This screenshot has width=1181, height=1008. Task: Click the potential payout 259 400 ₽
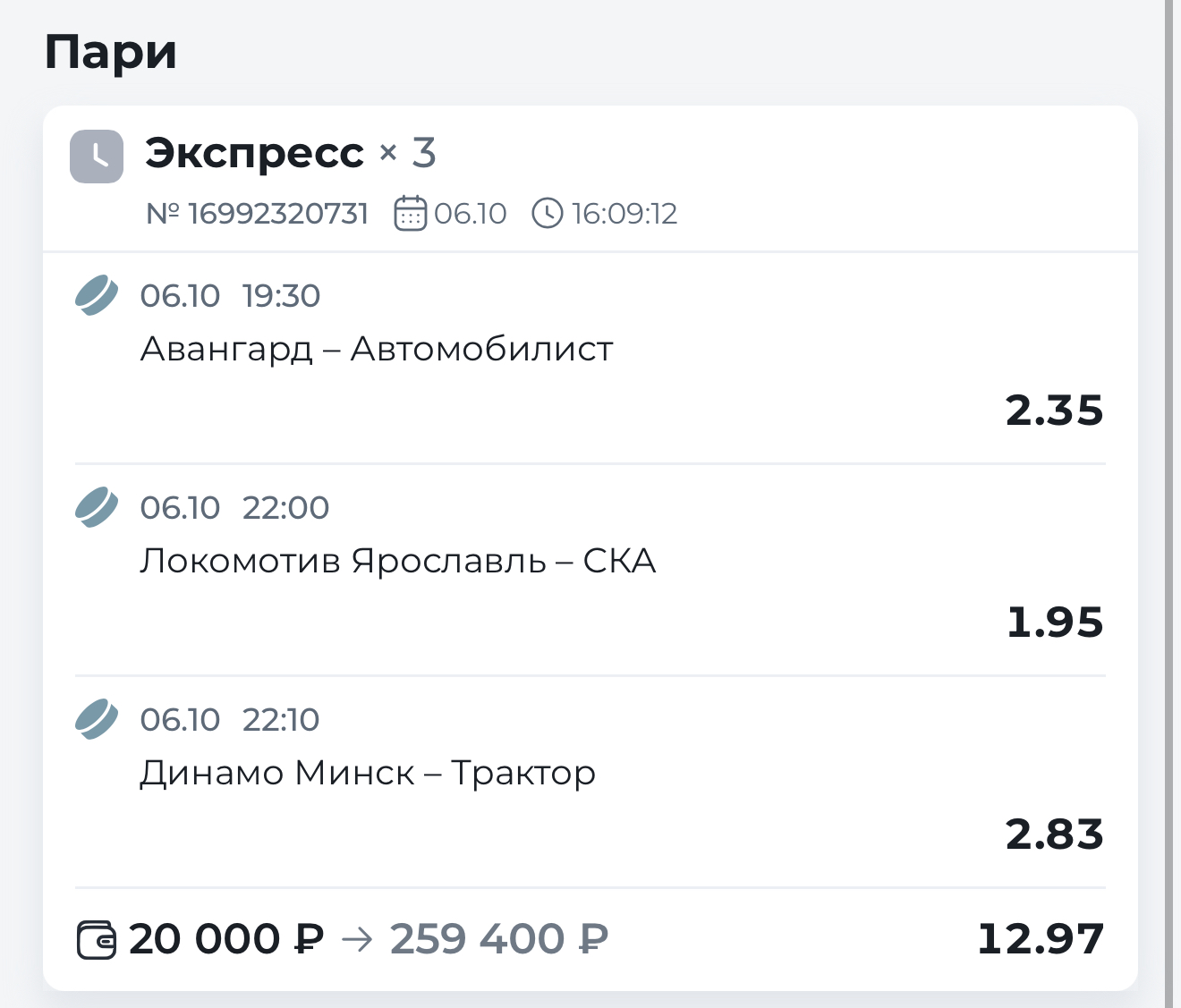(x=499, y=939)
